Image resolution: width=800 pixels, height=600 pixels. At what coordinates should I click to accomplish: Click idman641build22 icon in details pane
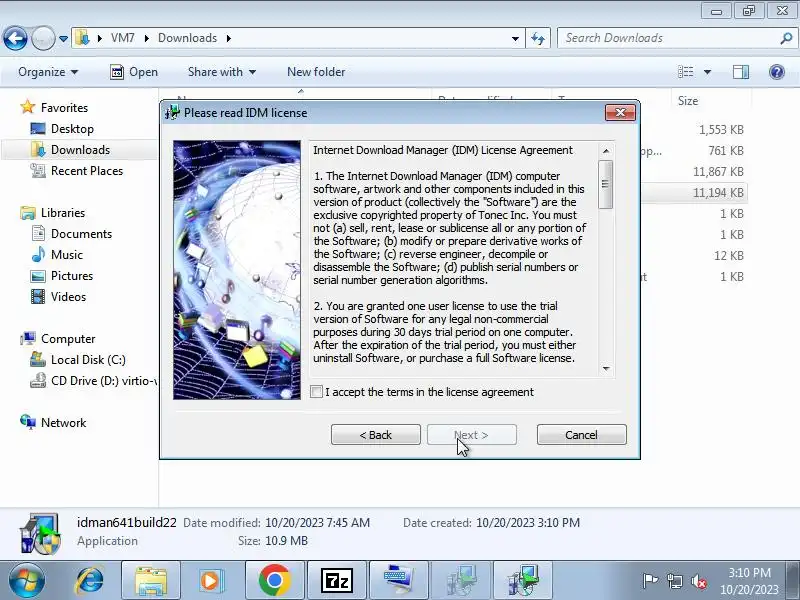pyautogui.click(x=40, y=533)
